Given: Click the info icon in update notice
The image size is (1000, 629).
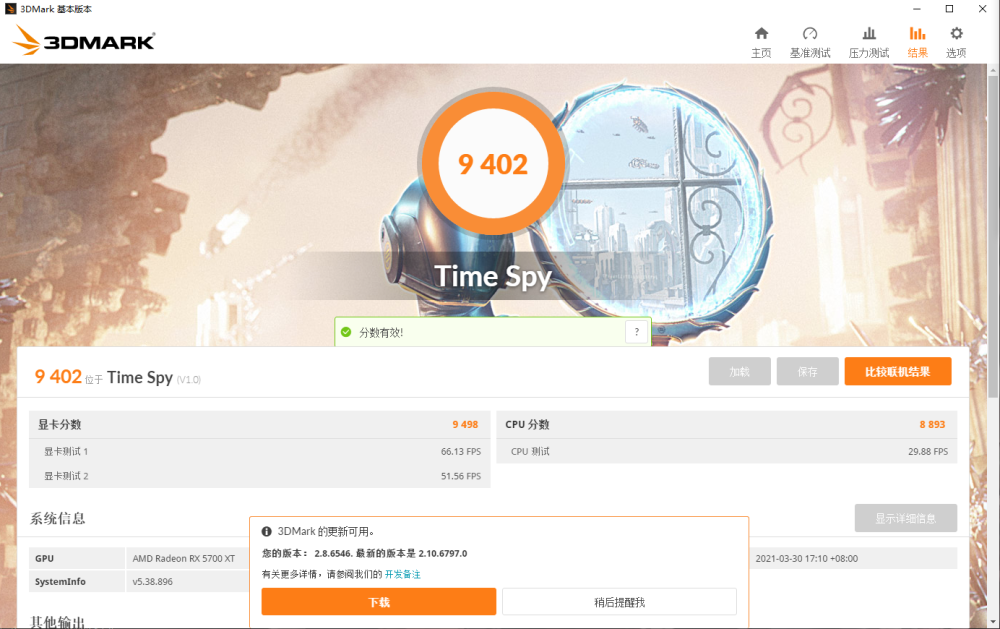Looking at the screenshot, I should pyautogui.click(x=267, y=531).
